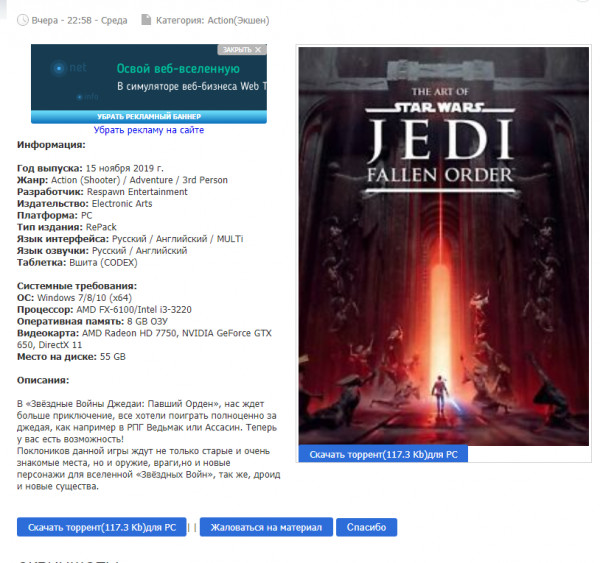The image size is (600, 563).
Task: Click the disk space 55 GB text
Action: (x=112, y=357)
